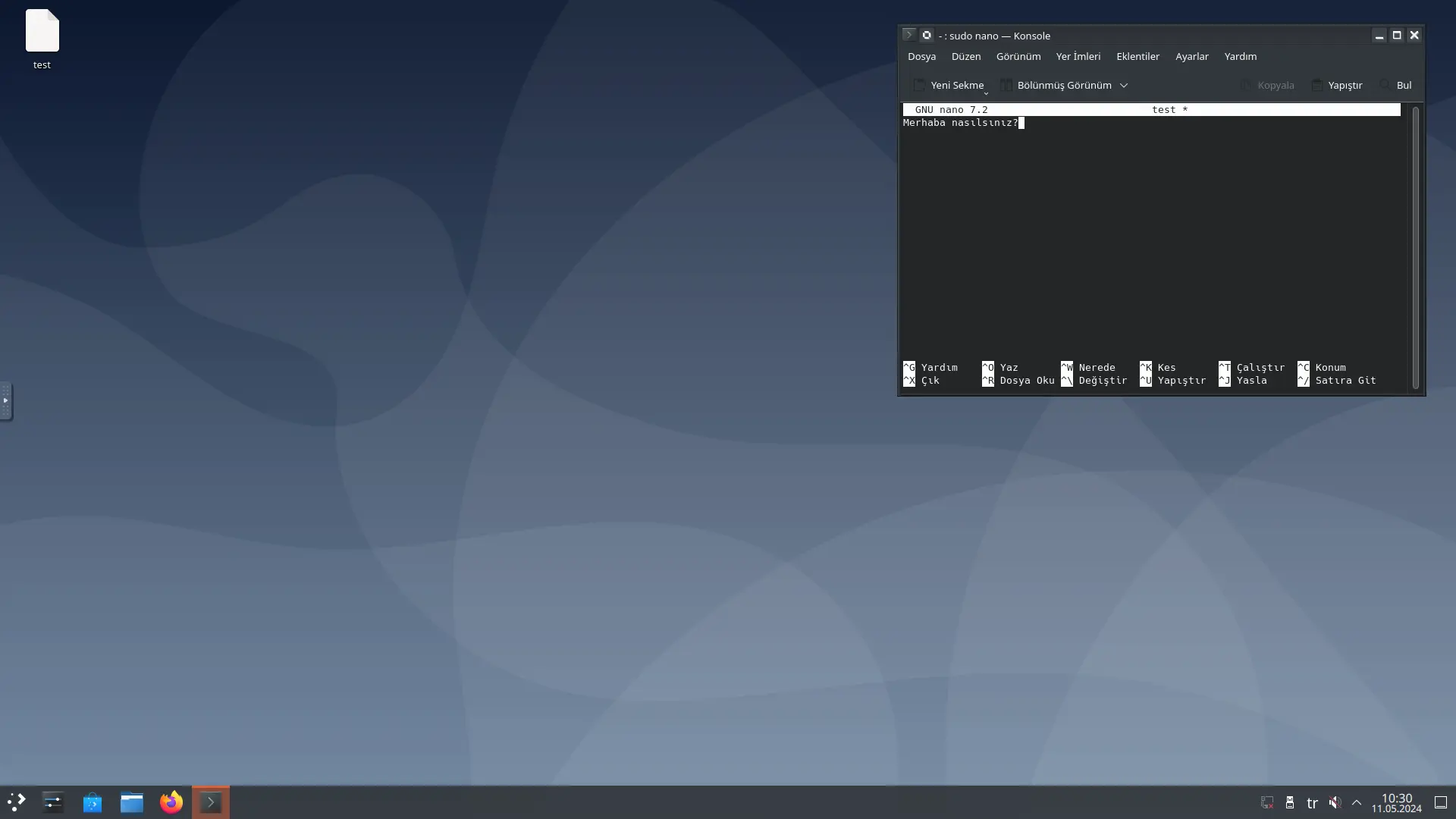Click the ^X Çık shortcut label
Image resolution: width=1456 pixels, height=819 pixels.
click(x=921, y=381)
